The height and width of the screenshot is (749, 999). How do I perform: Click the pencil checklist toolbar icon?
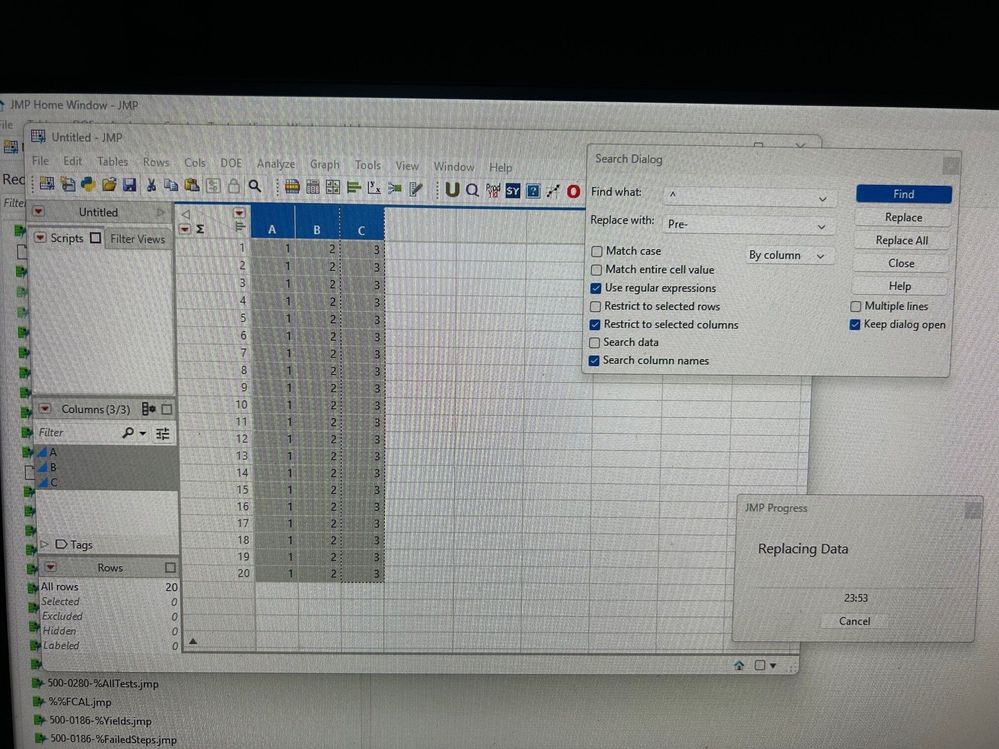pyautogui.click(x=415, y=189)
